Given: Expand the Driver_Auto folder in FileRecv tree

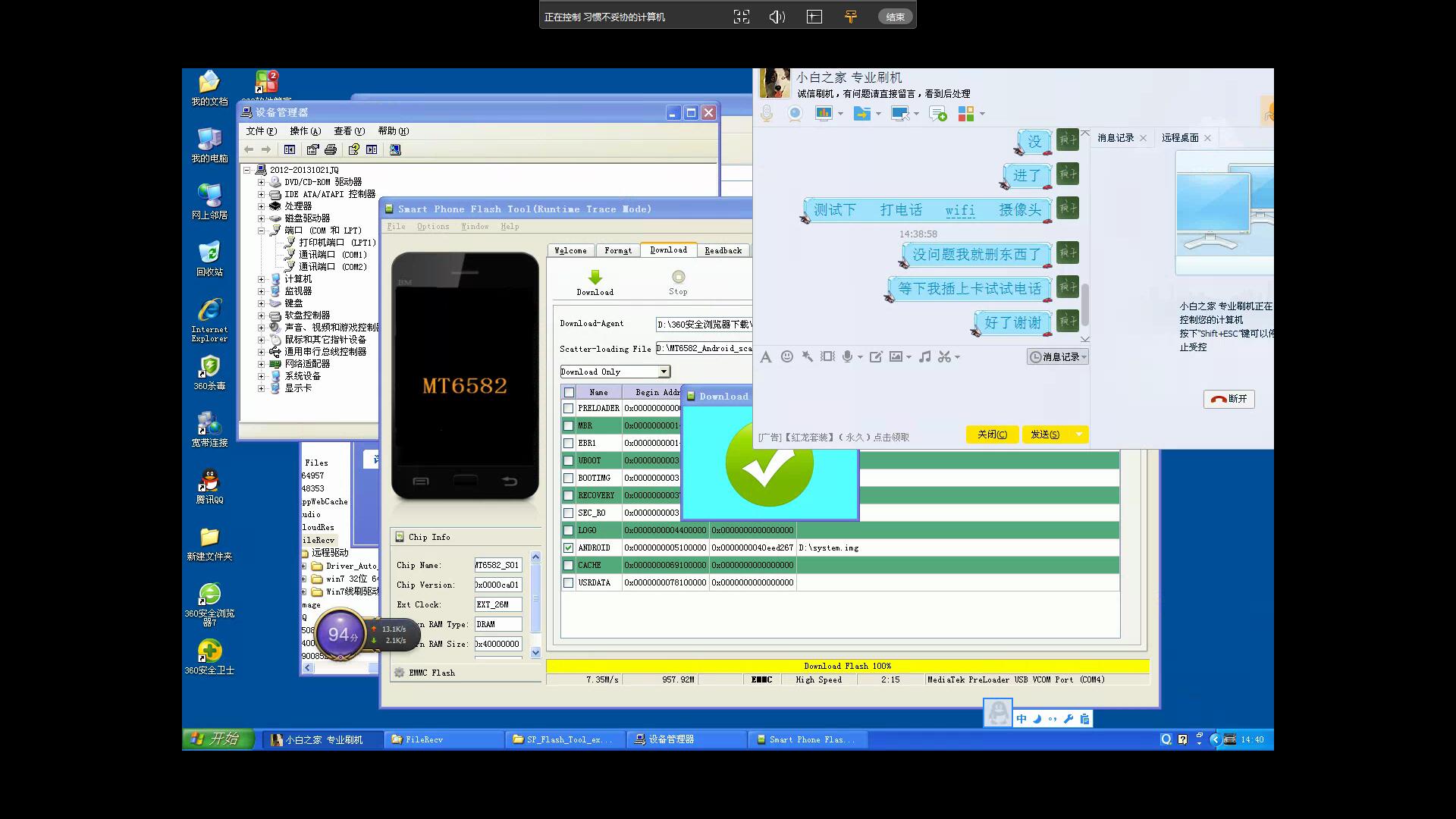Looking at the screenshot, I should [304, 566].
